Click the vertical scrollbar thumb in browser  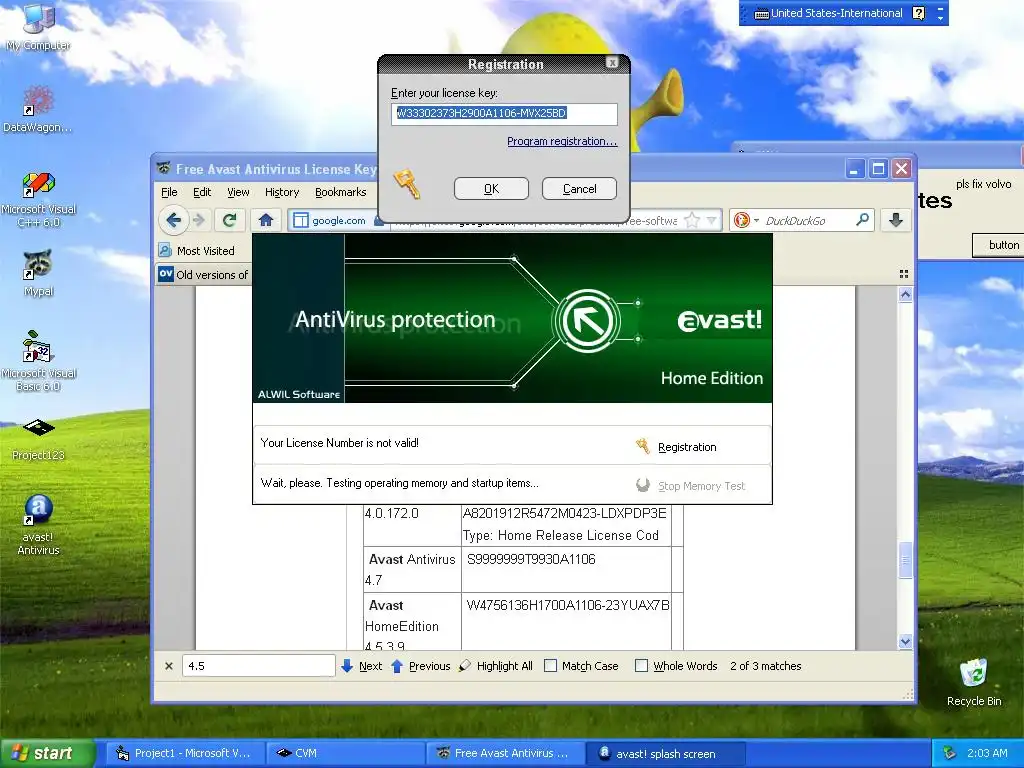905,560
